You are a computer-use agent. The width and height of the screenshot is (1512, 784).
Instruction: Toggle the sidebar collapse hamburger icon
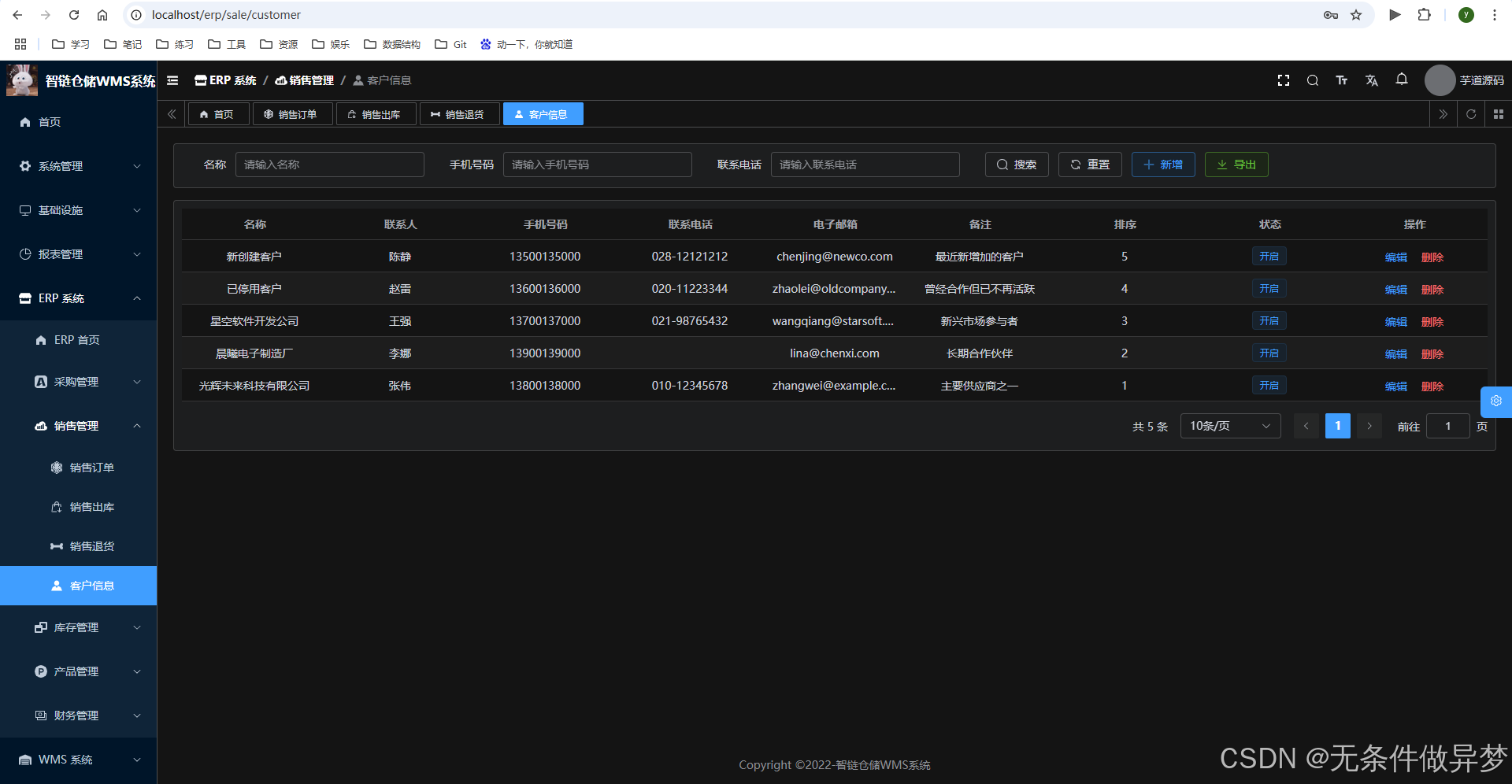tap(172, 80)
